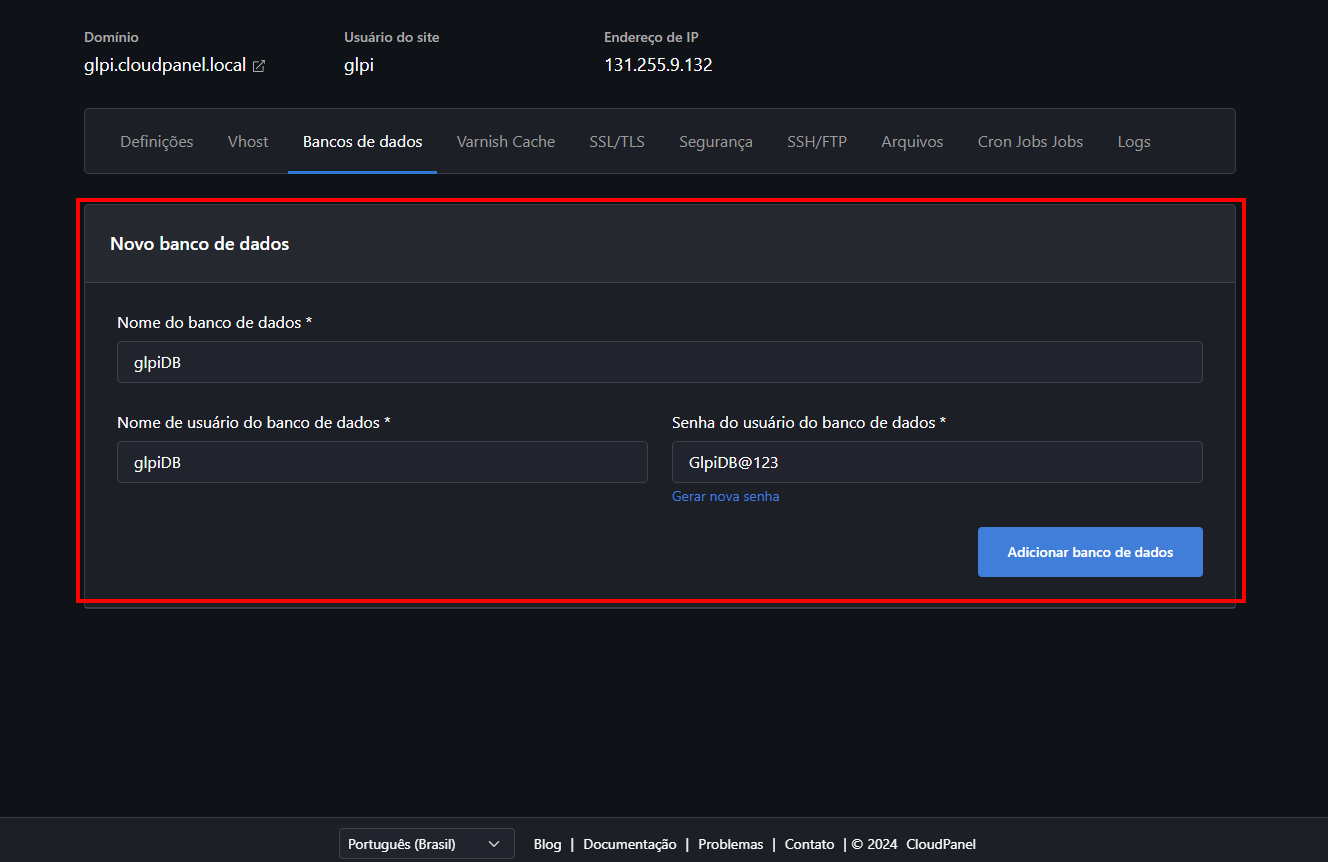1328x862 pixels.
Task: Go to the Arquivos tab
Action: tap(912, 142)
